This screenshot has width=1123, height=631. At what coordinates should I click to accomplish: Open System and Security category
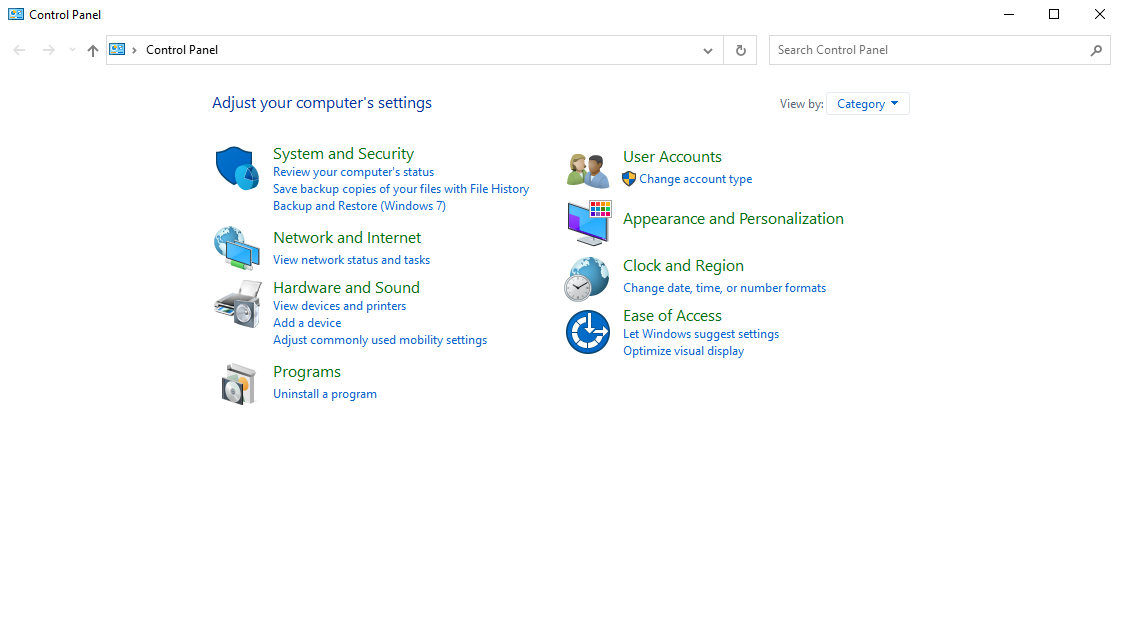click(x=343, y=153)
